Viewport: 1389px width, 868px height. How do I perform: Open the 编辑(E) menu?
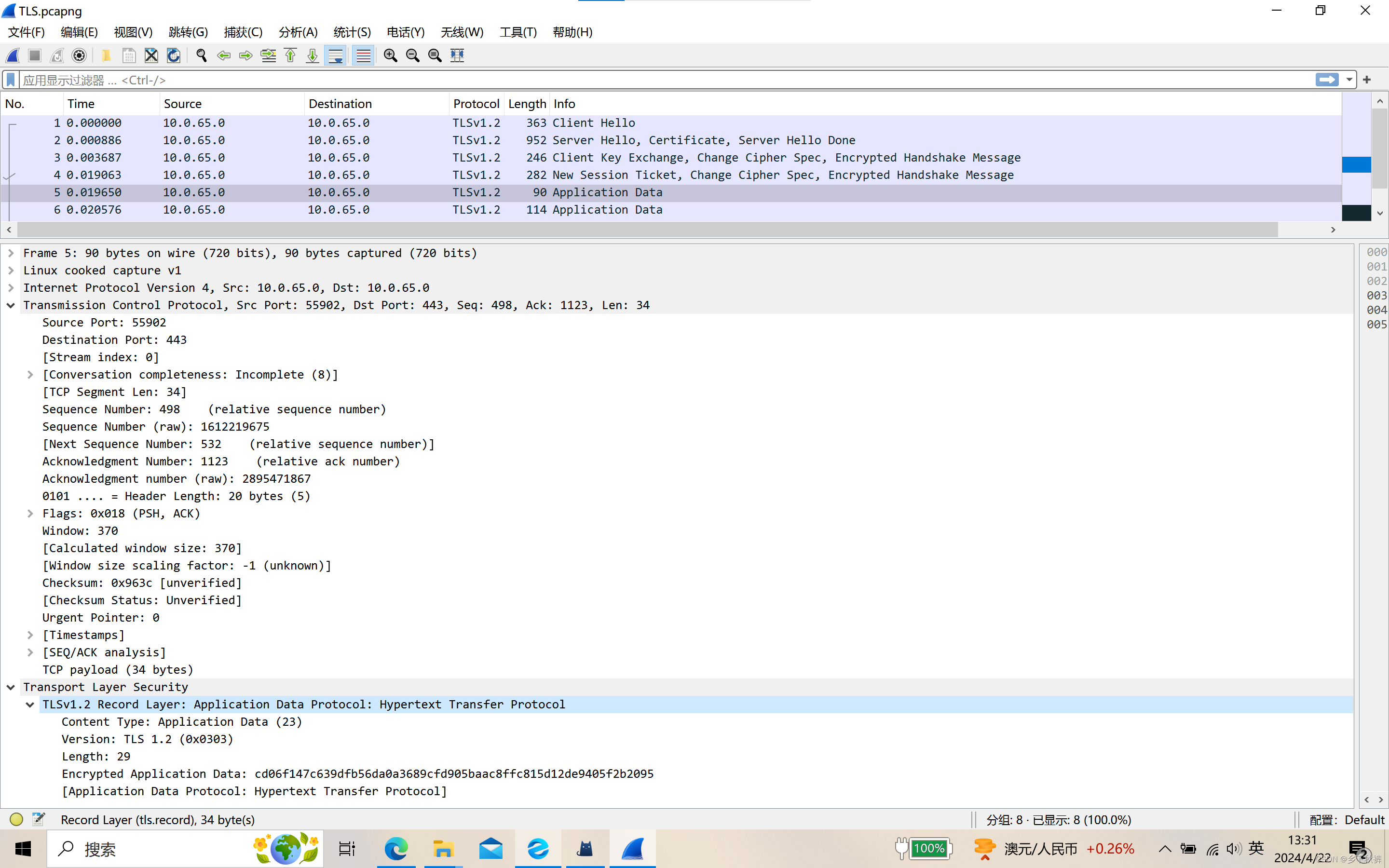tap(79, 32)
